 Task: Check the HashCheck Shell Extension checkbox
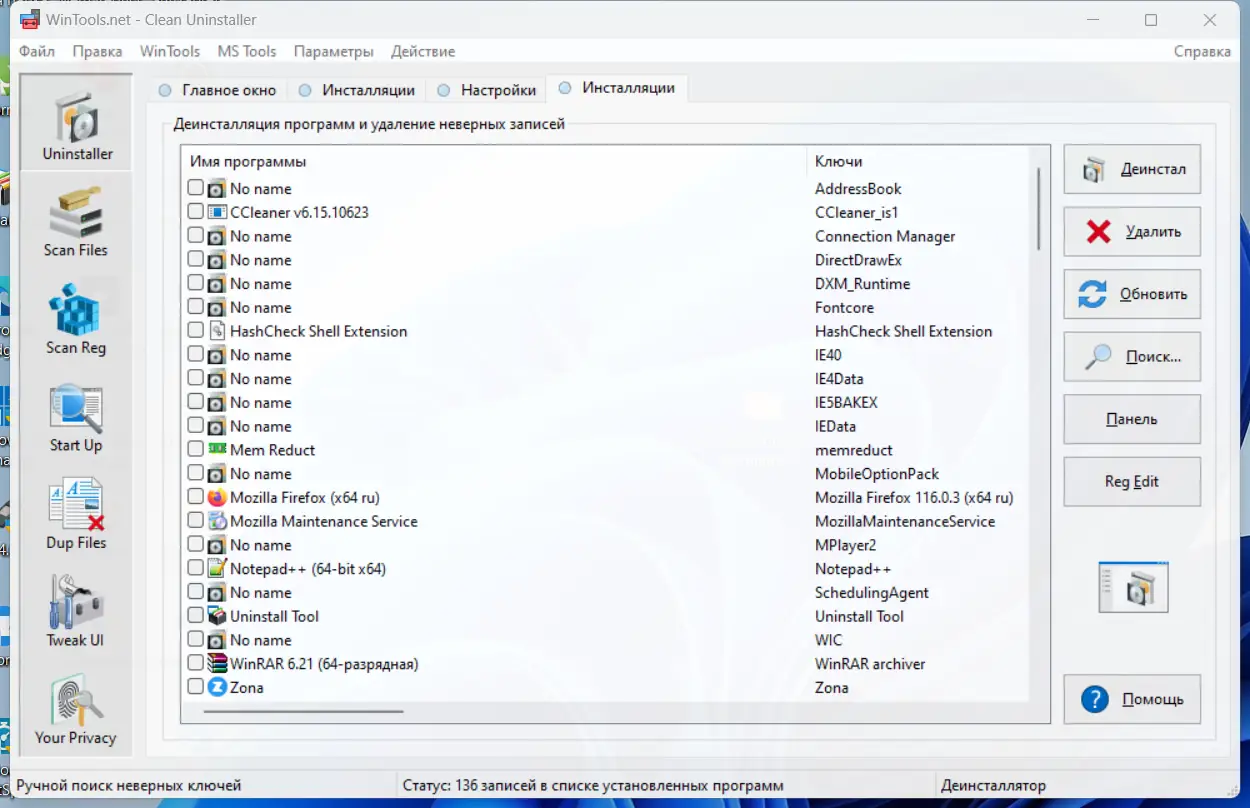point(195,331)
